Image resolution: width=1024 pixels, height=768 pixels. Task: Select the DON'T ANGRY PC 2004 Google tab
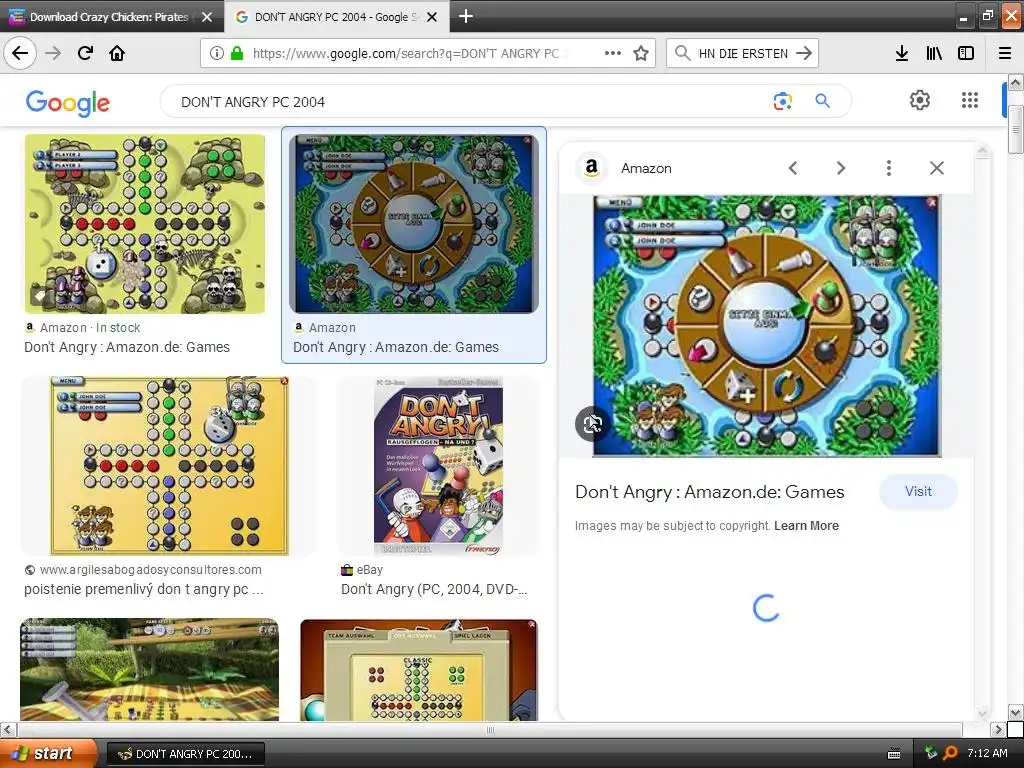(336, 17)
